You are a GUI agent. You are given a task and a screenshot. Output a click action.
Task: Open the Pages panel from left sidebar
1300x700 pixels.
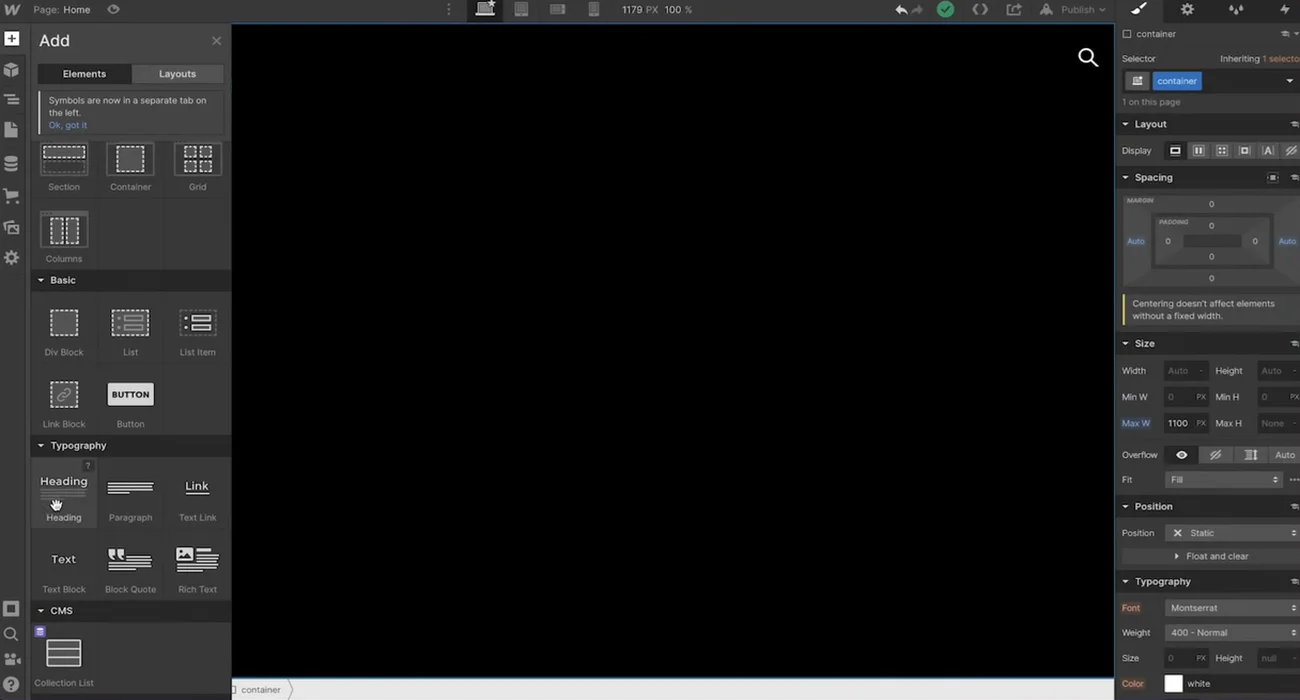pos(12,129)
